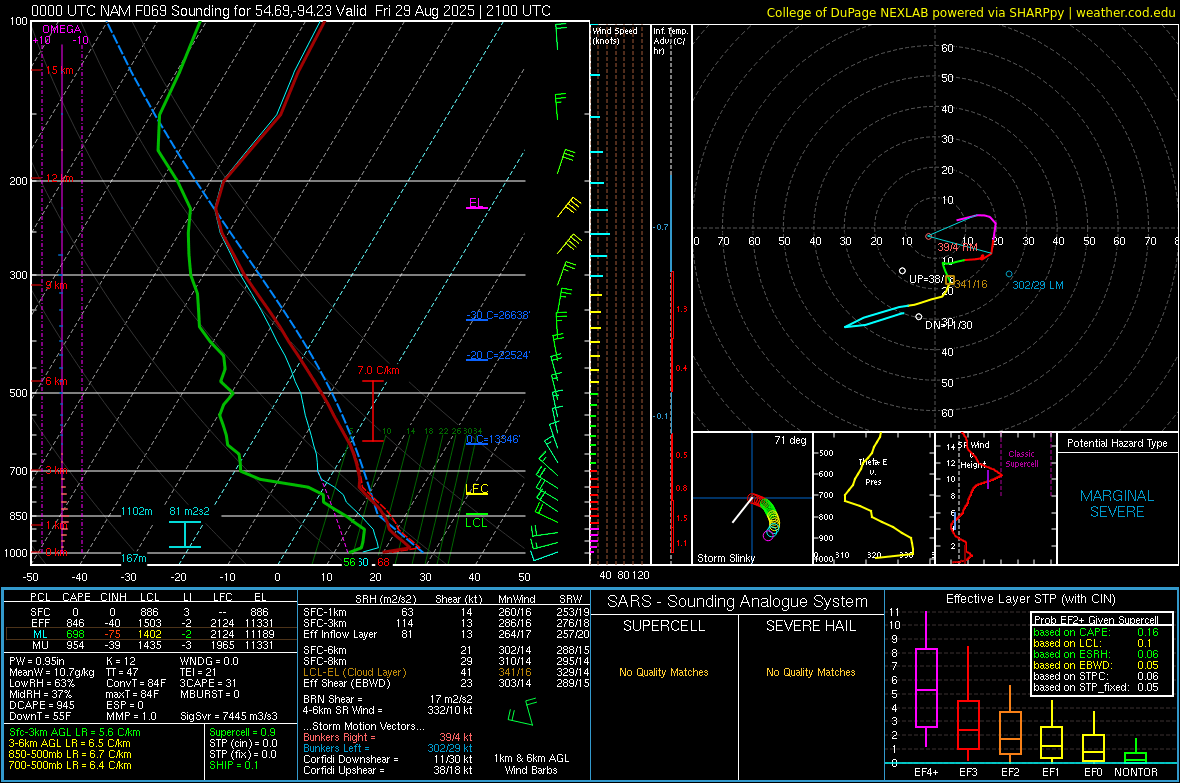Click the magenta EL level label
The image size is (1180, 783).
click(x=476, y=203)
